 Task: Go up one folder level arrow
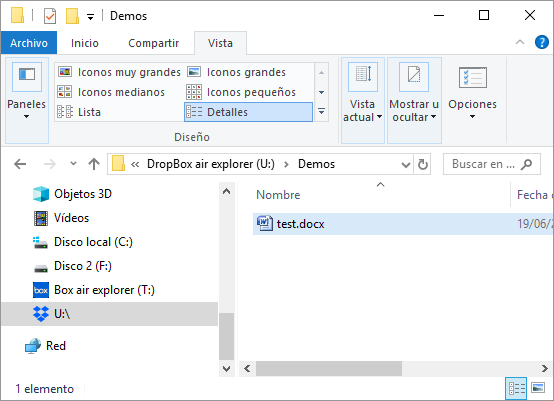point(94,164)
